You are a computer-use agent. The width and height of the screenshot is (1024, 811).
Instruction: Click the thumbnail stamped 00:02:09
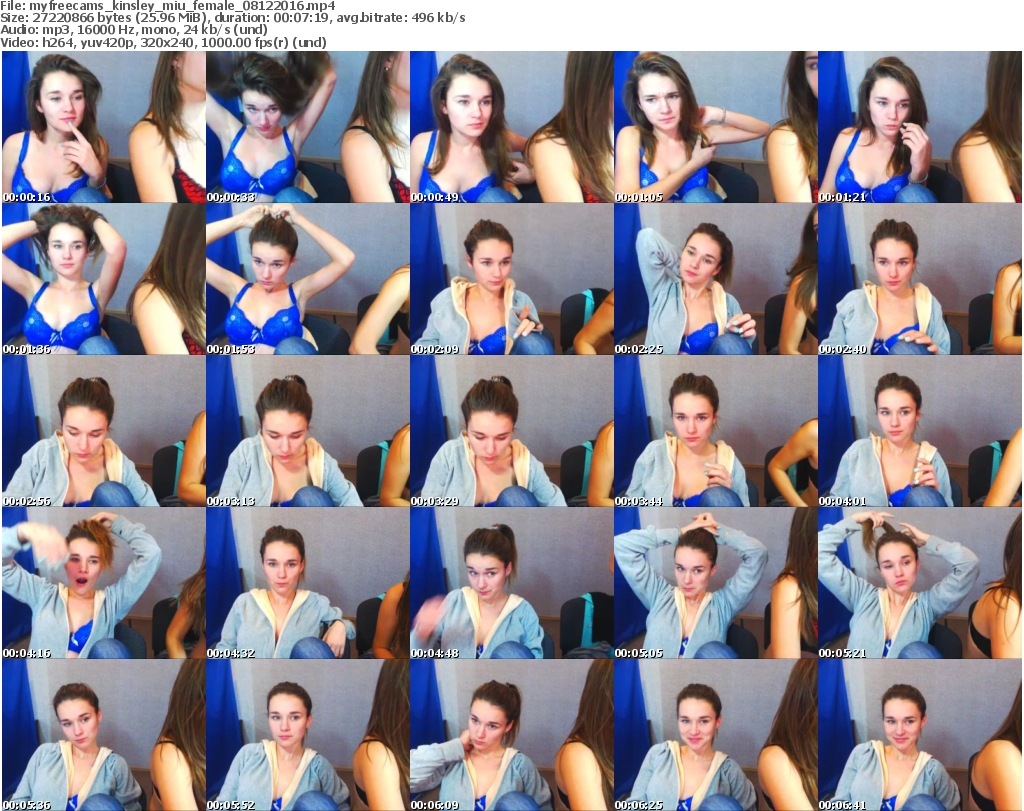[x=511, y=279]
